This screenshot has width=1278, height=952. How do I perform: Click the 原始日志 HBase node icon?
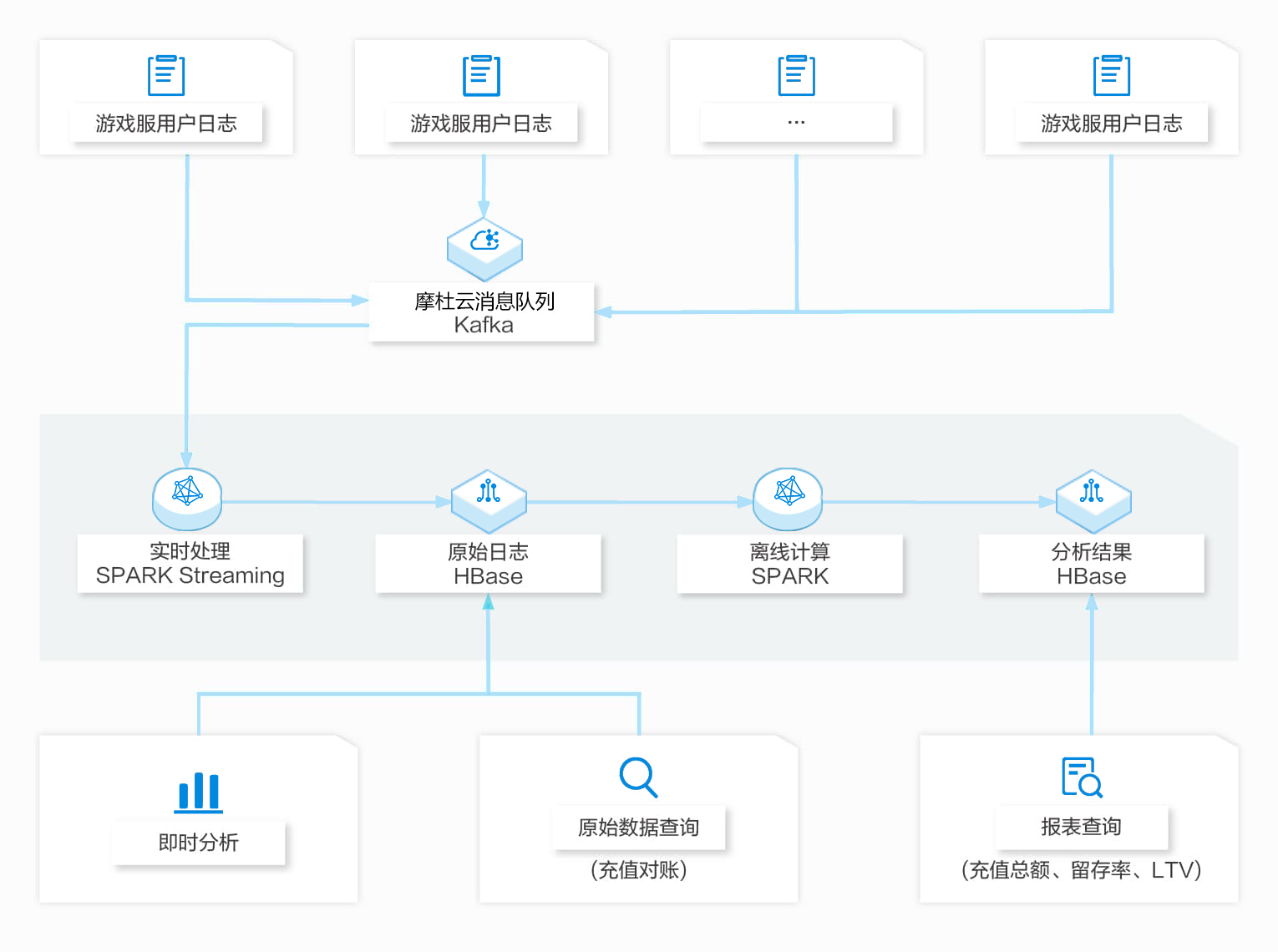click(489, 501)
